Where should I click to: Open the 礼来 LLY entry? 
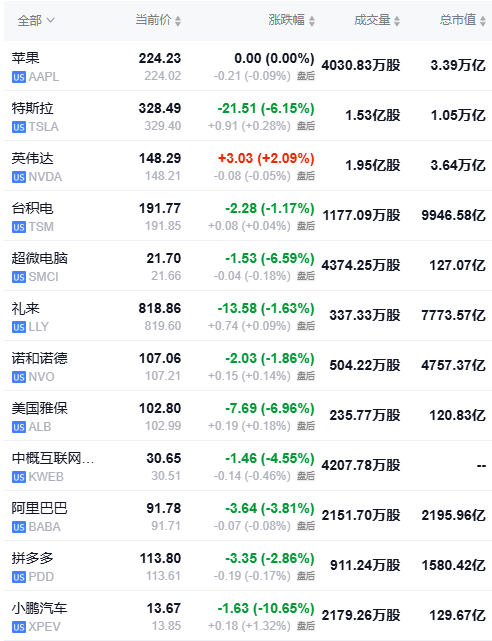(x=248, y=316)
